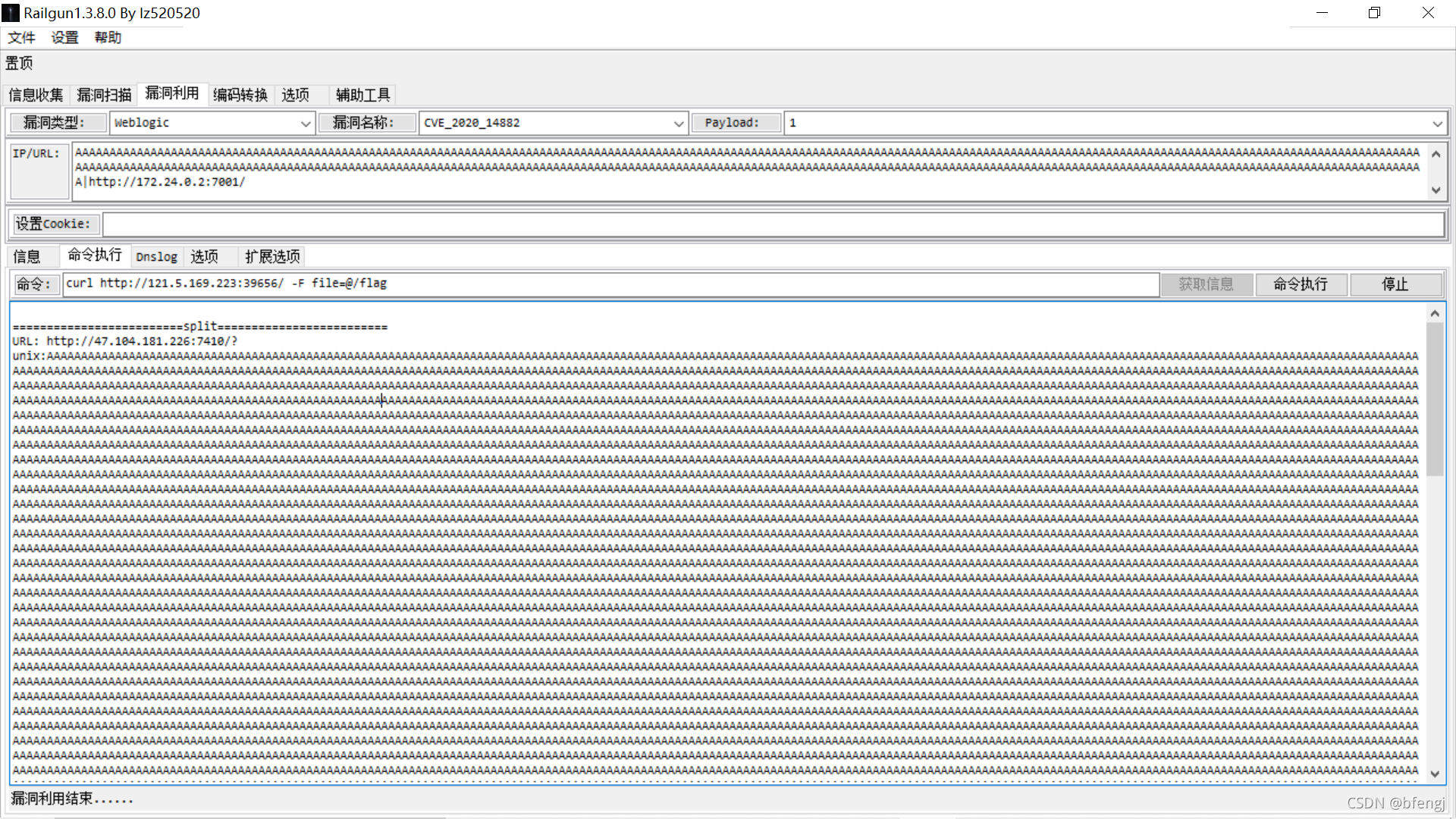Restore down the Railgun window
This screenshot has width=1456, height=819.
tap(1374, 13)
